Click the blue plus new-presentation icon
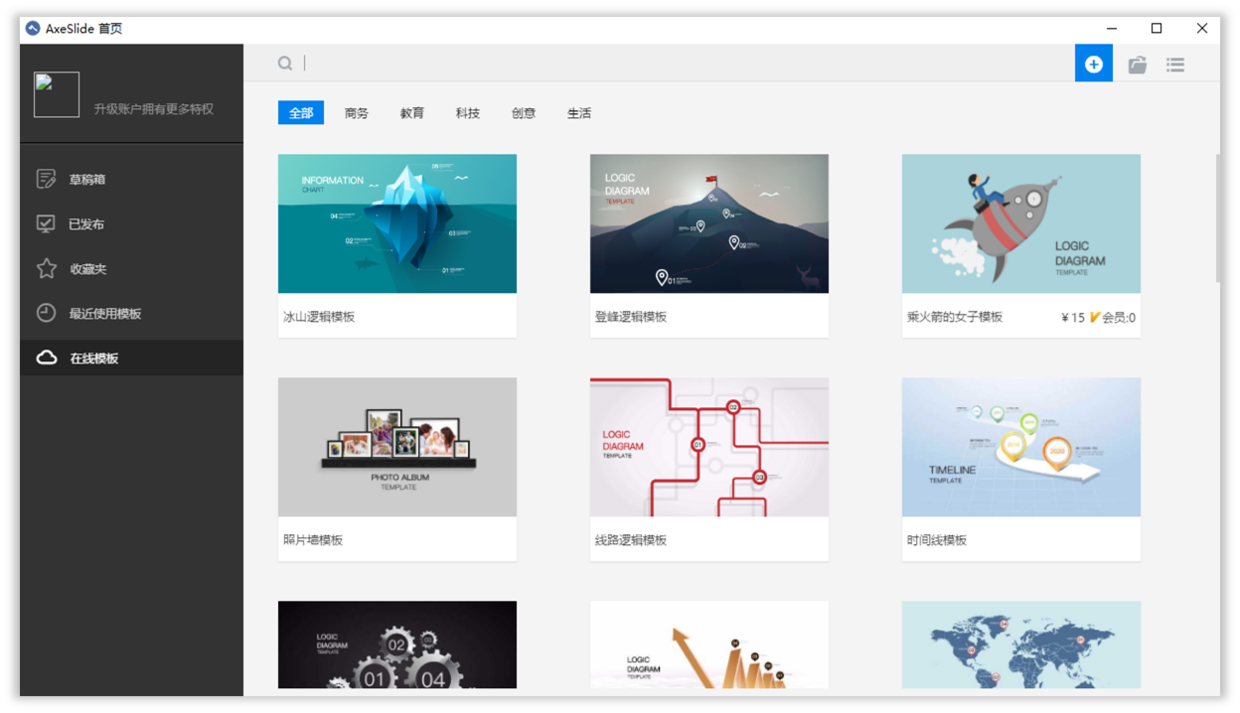1240x713 pixels. tap(1093, 64)
